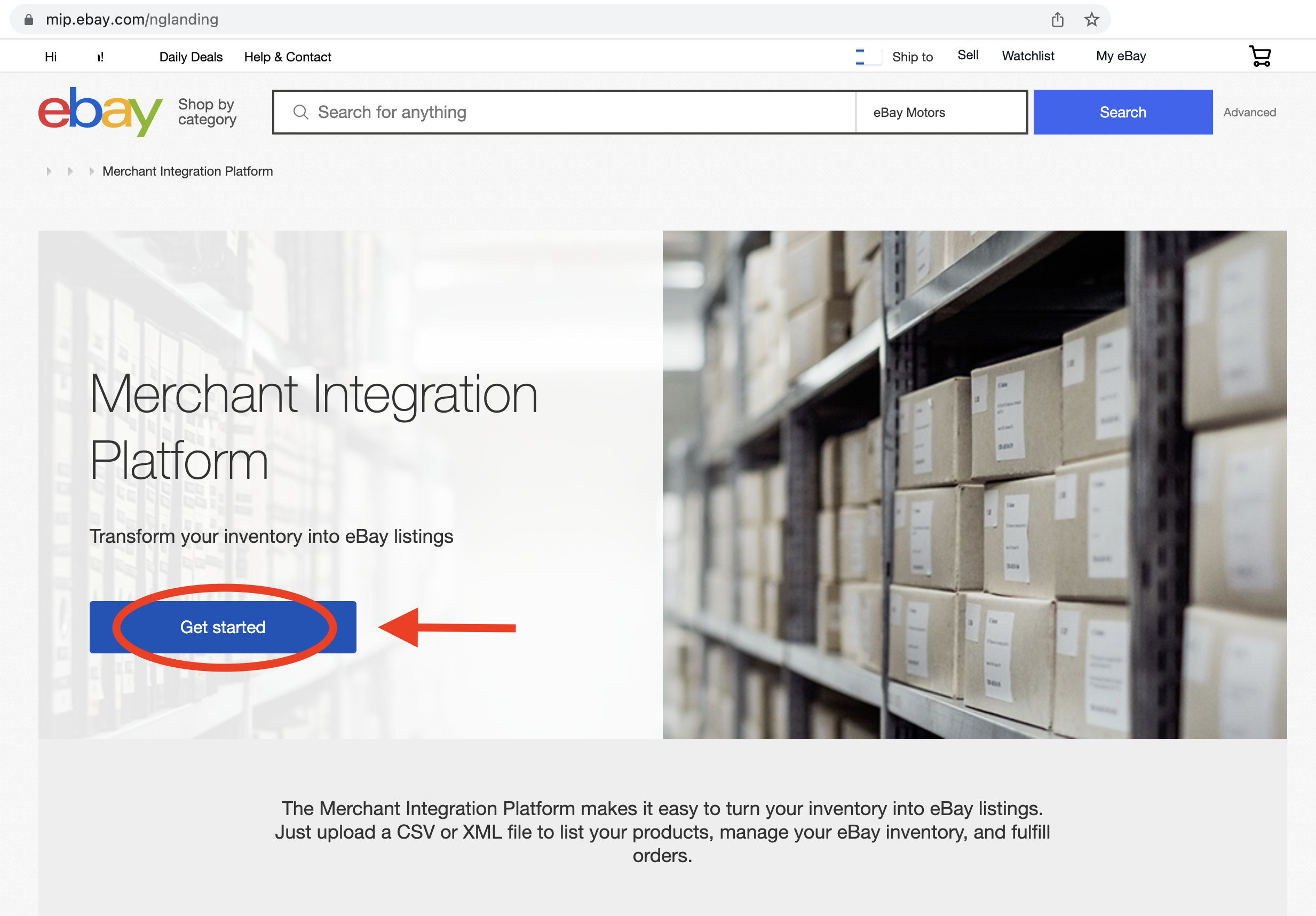Open the shopping cart
This screenshot has height=916, width=1316.
1260,56
